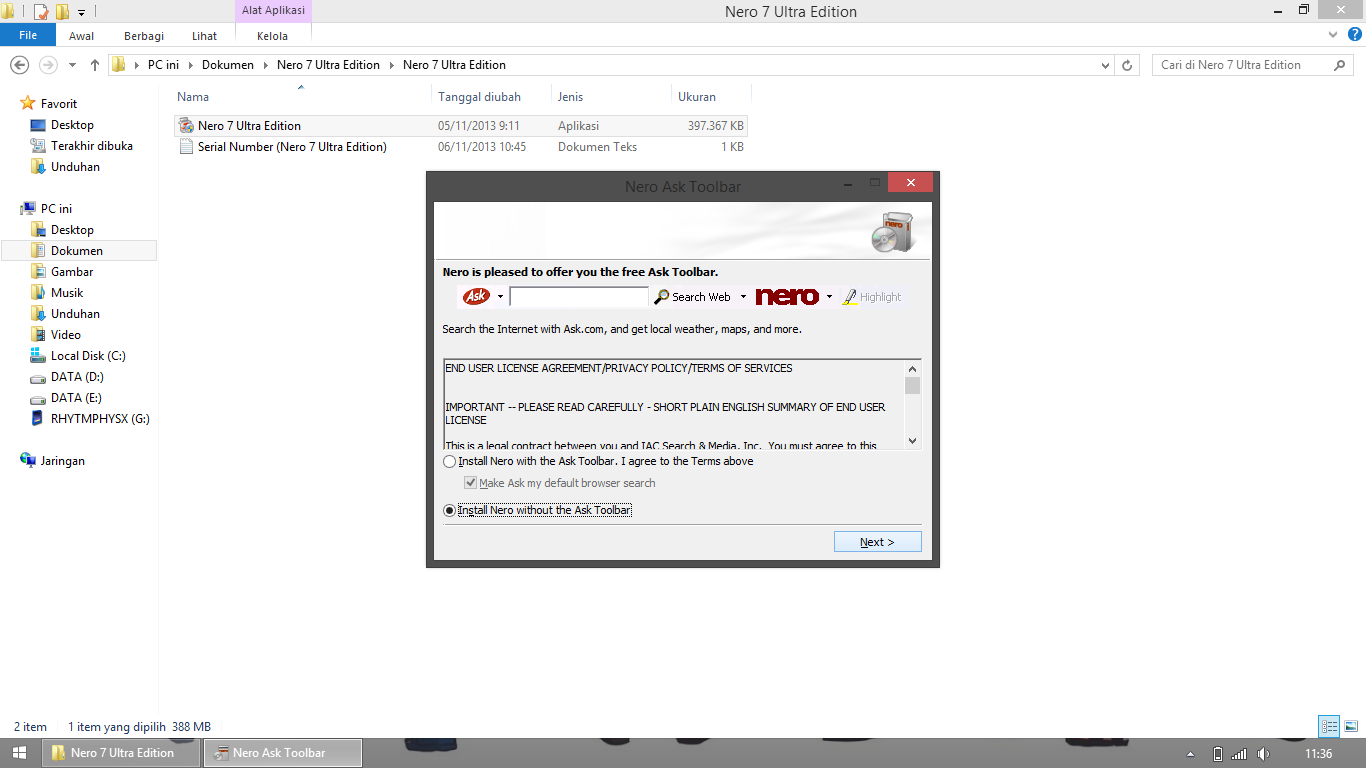Switch to Nero 7 Ultra Edition taskbar item

(x=121, y=753)
